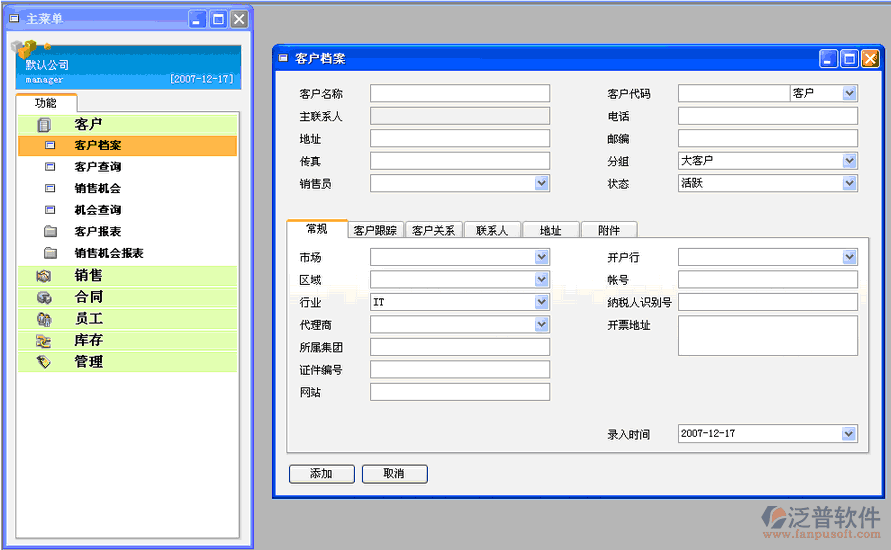
Task: Click the 客户查询 window icon
Action: point(50,167)
